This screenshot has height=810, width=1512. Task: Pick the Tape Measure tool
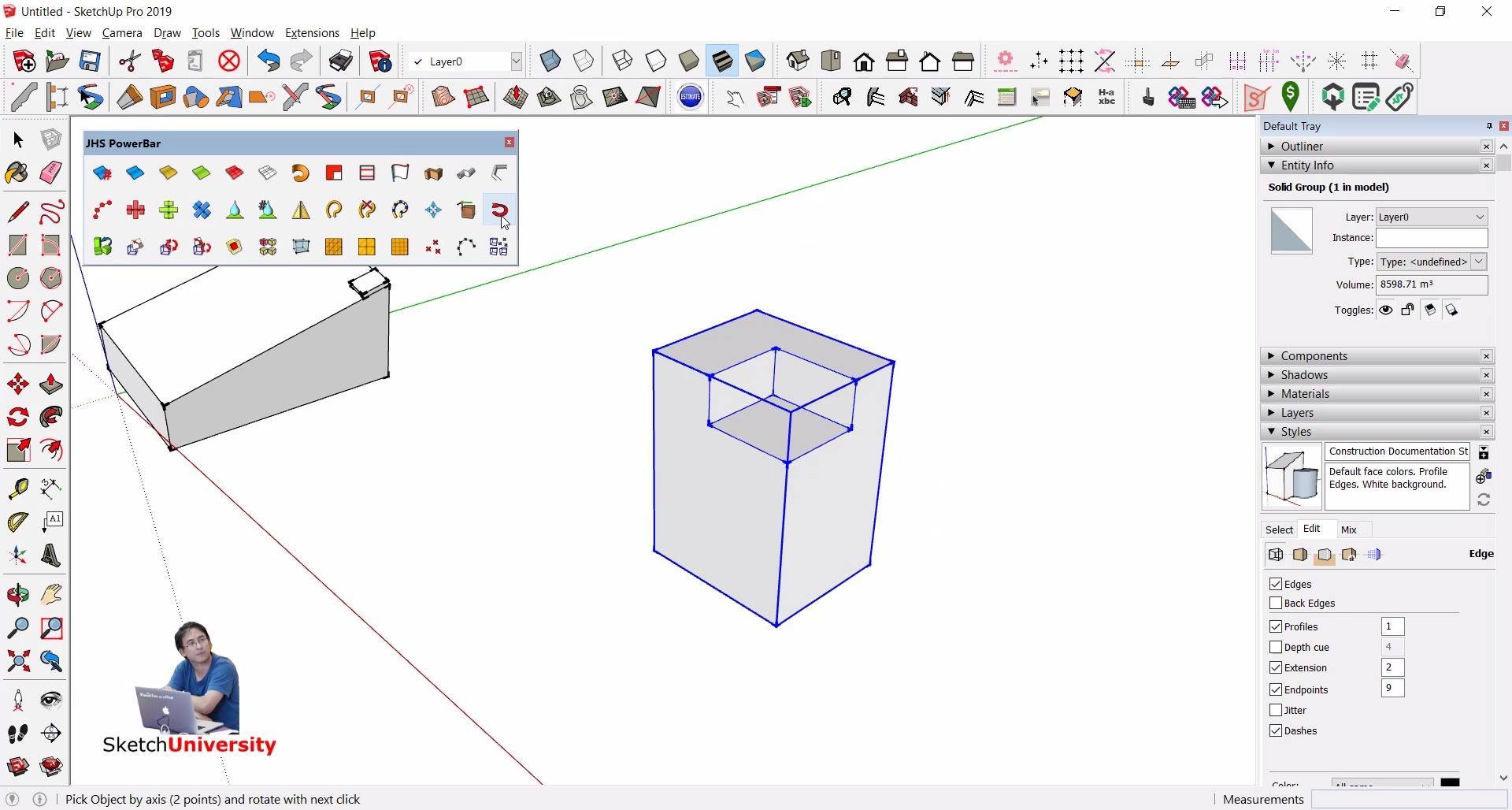18,489
